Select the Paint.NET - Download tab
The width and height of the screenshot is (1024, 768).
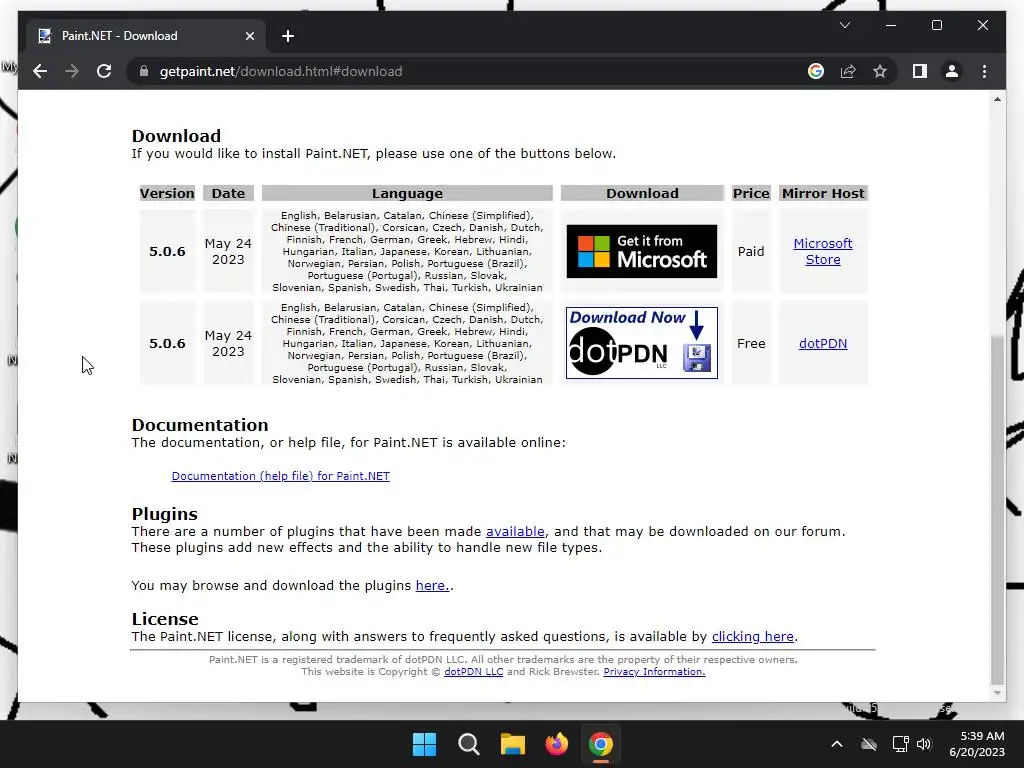click(146, 36)
